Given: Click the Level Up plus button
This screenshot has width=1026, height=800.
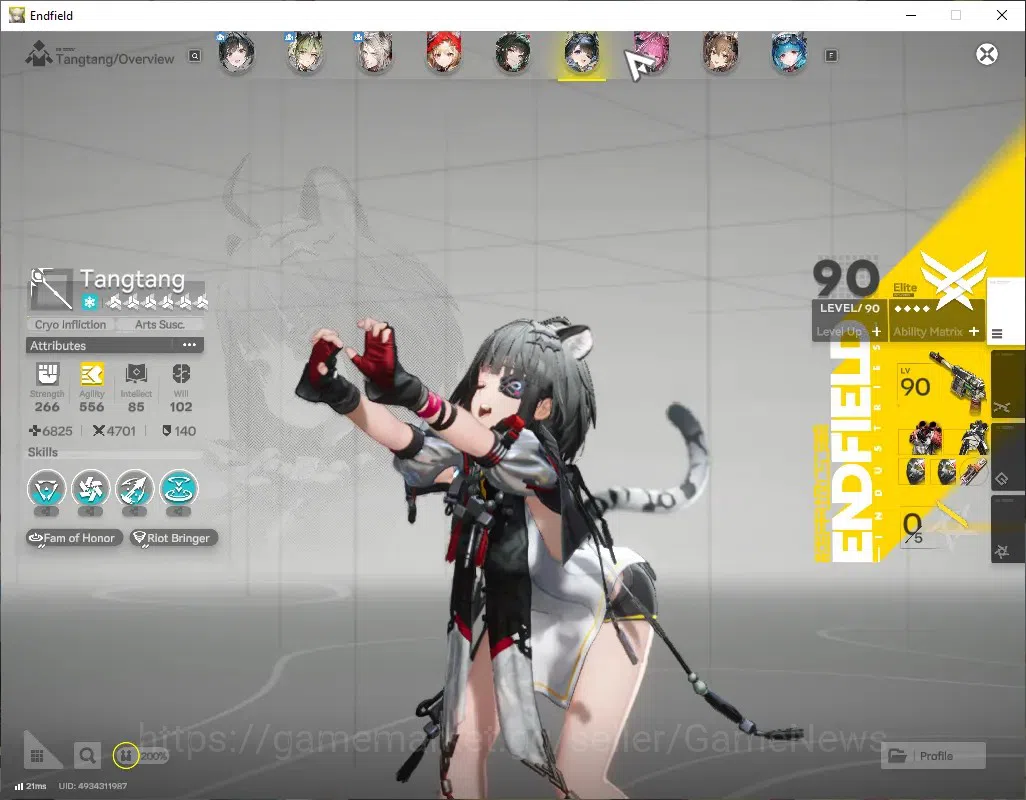Looking at the screenshot, I should [876, 332].
